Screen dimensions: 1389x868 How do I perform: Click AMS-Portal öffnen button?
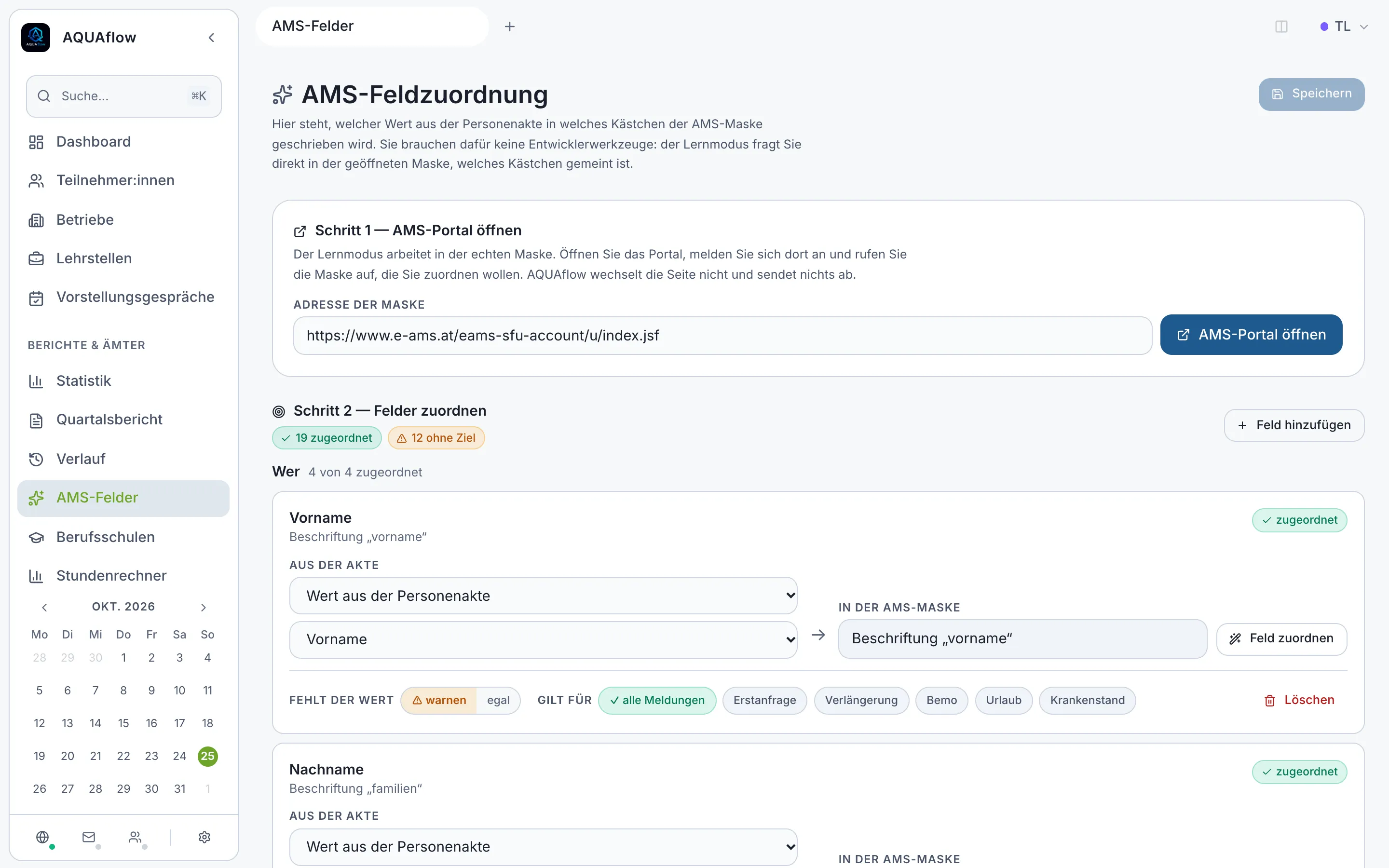pyautogui.click(x=1251, y=335)
